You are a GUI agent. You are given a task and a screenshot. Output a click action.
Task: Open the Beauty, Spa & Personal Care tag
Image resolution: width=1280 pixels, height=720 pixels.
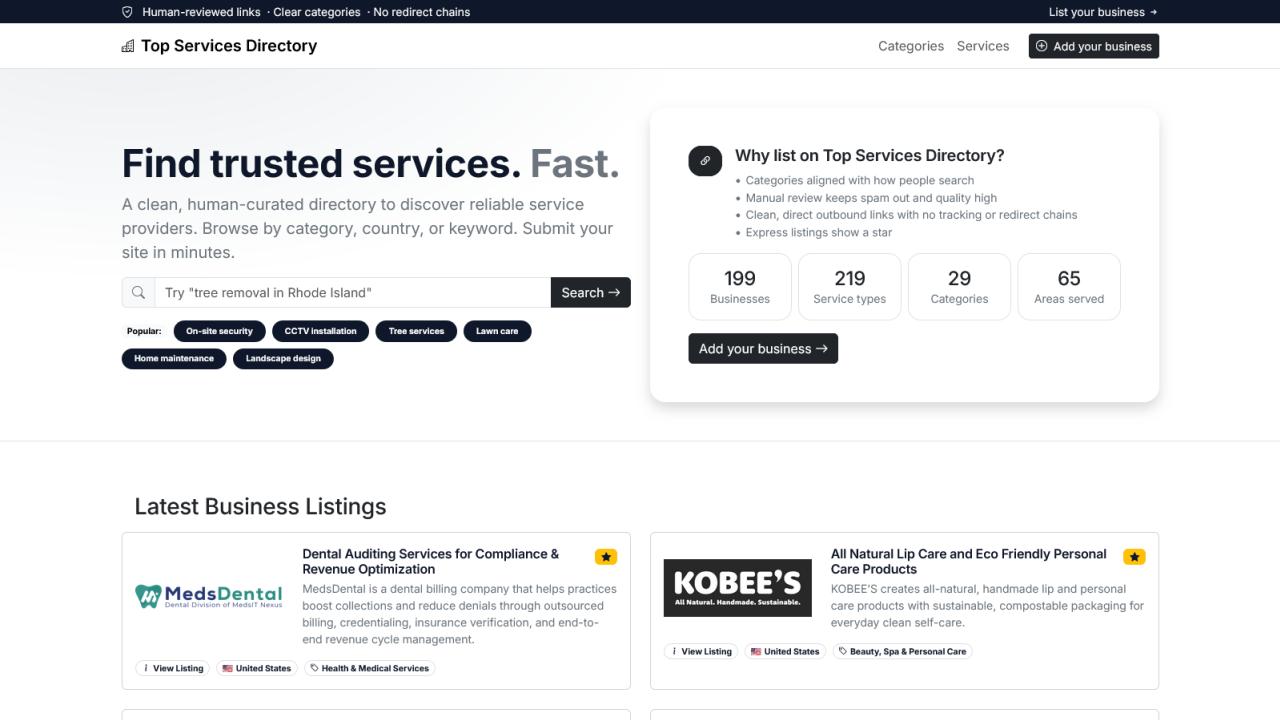coord(902,651)
